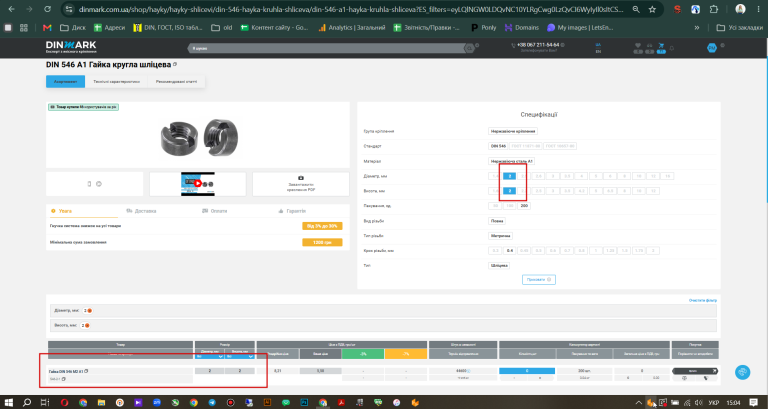Deselect diameter 2 in the Діаметр row

(509, 176)
